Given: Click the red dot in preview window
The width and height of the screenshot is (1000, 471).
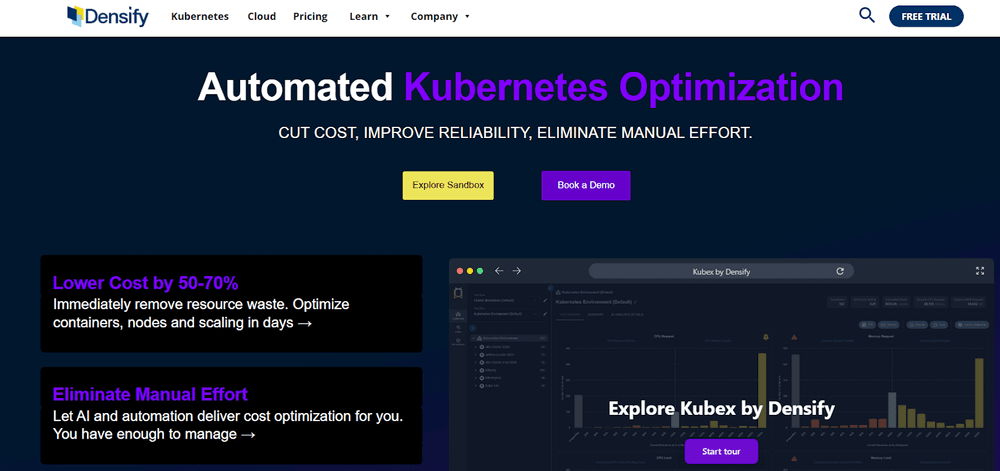Looking at the screenshot, I should 461,271.
